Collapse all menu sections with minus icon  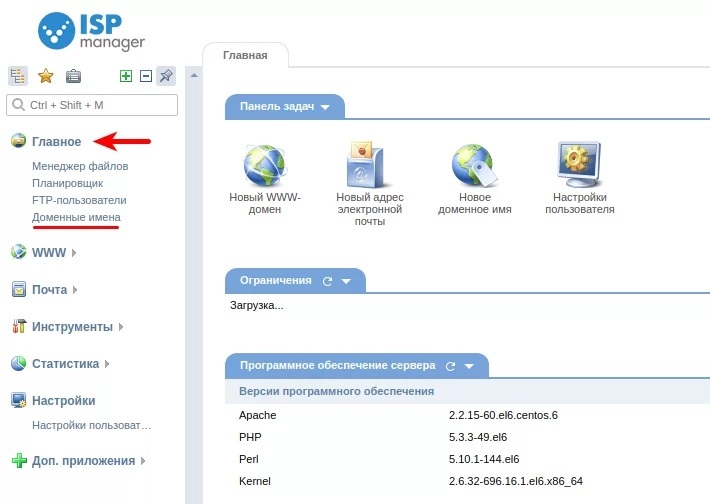145,76
